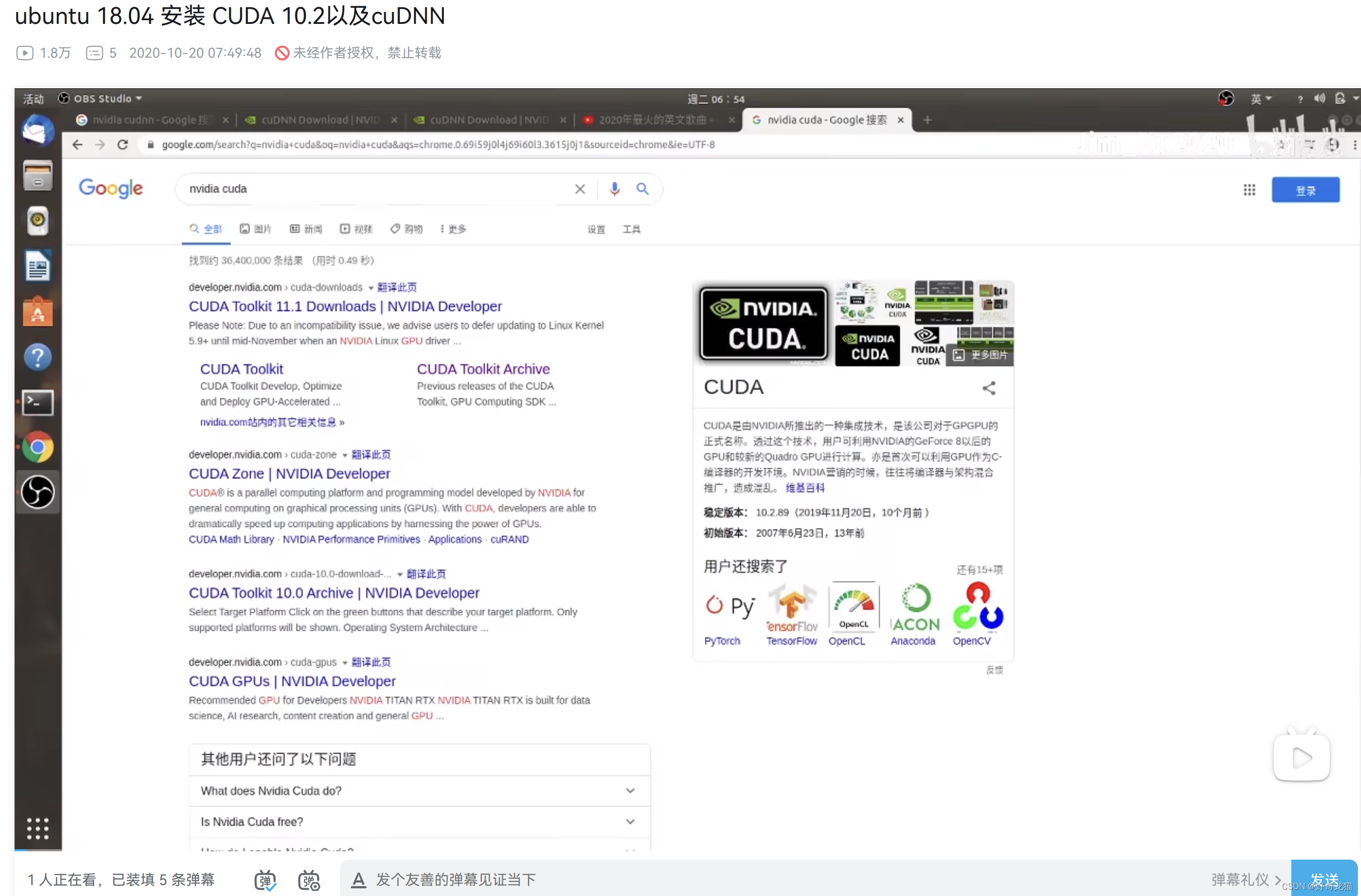Open LibreOffice Writer from dock
Viewport: 1361px width, 896px height.
coord(38,267)
